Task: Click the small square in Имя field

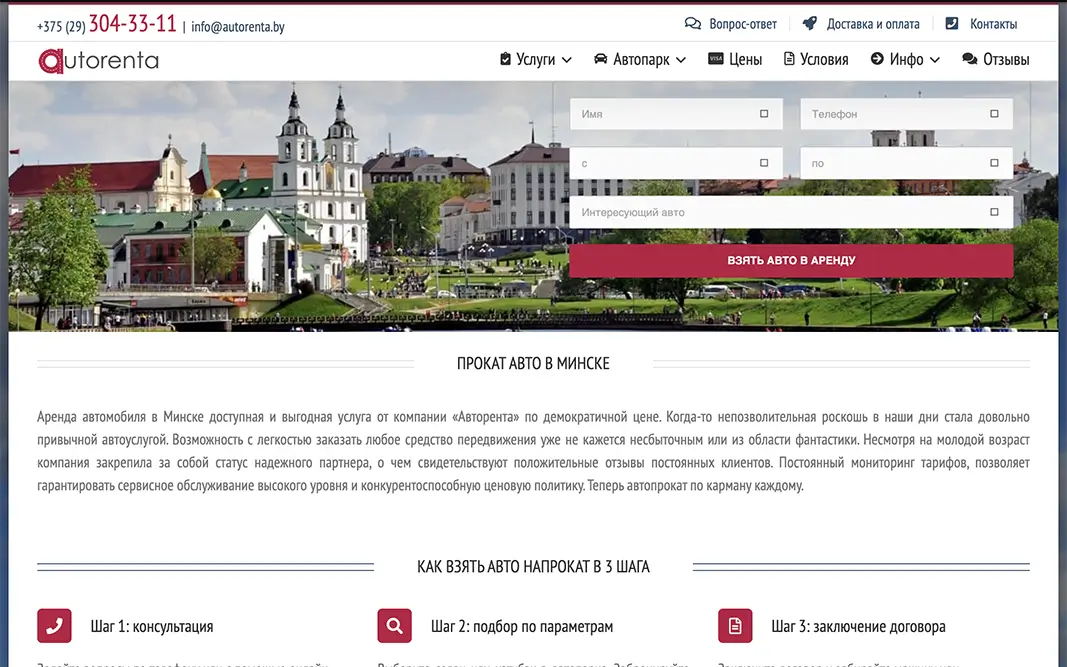Action: tap(764, 114)
